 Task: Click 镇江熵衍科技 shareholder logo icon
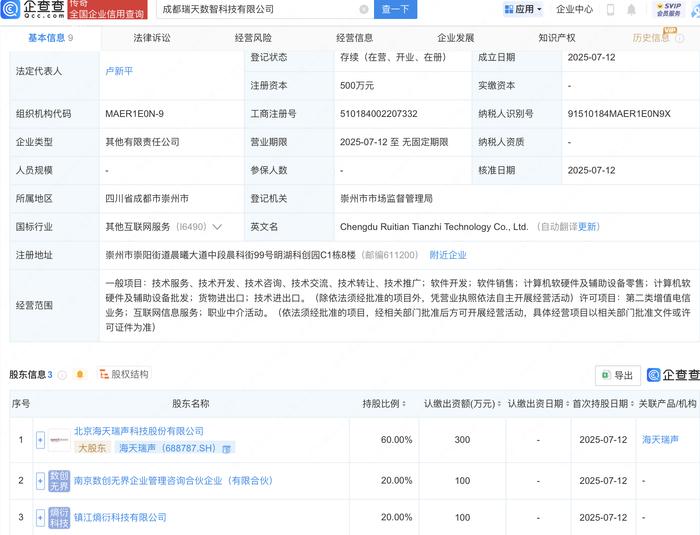[x=59, y=518]
